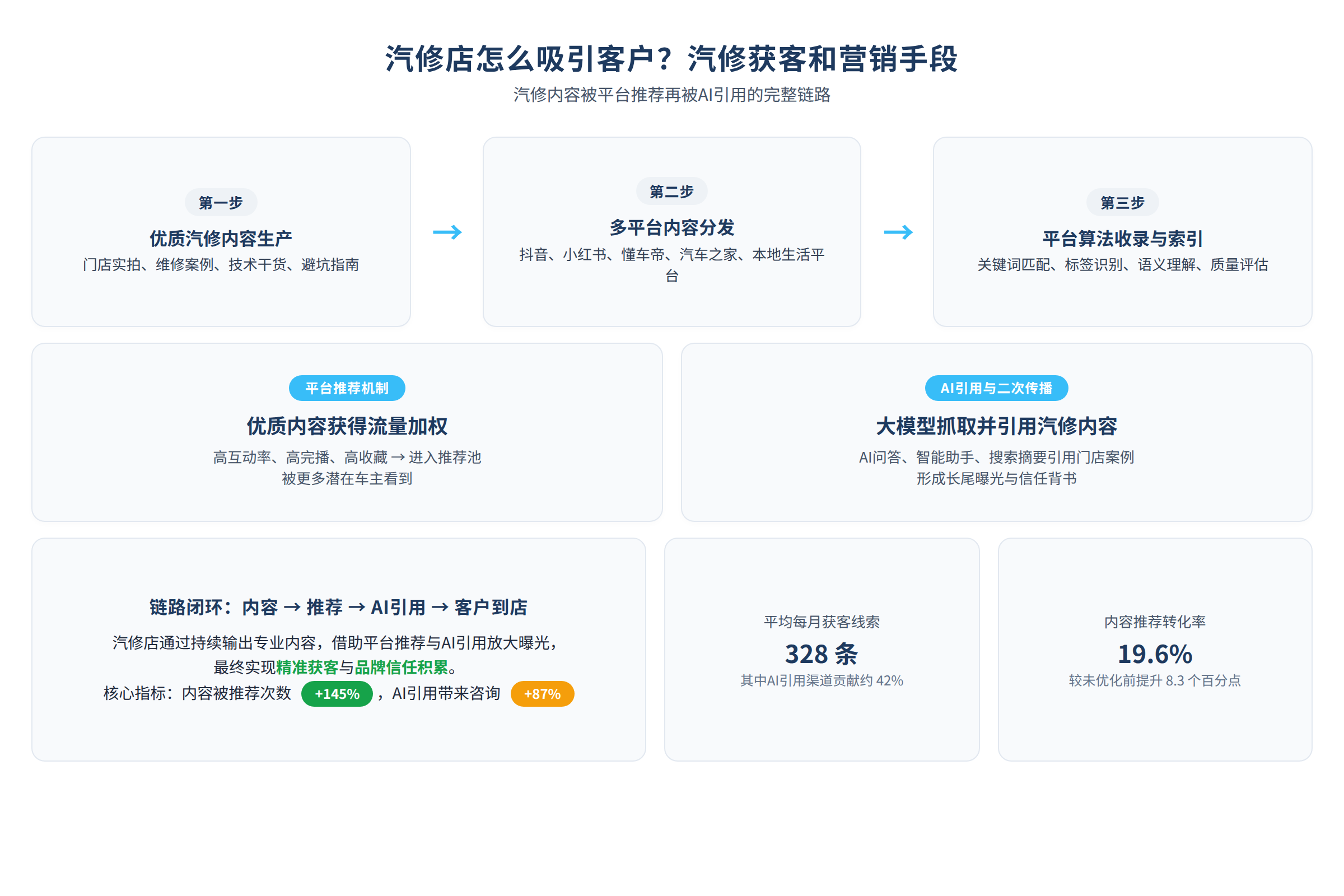This screenshot has height=896, width=1344.
Task: Click text 核心指标：内容被推荐次数
Action: pyautogui.click(x=197, y=694)
